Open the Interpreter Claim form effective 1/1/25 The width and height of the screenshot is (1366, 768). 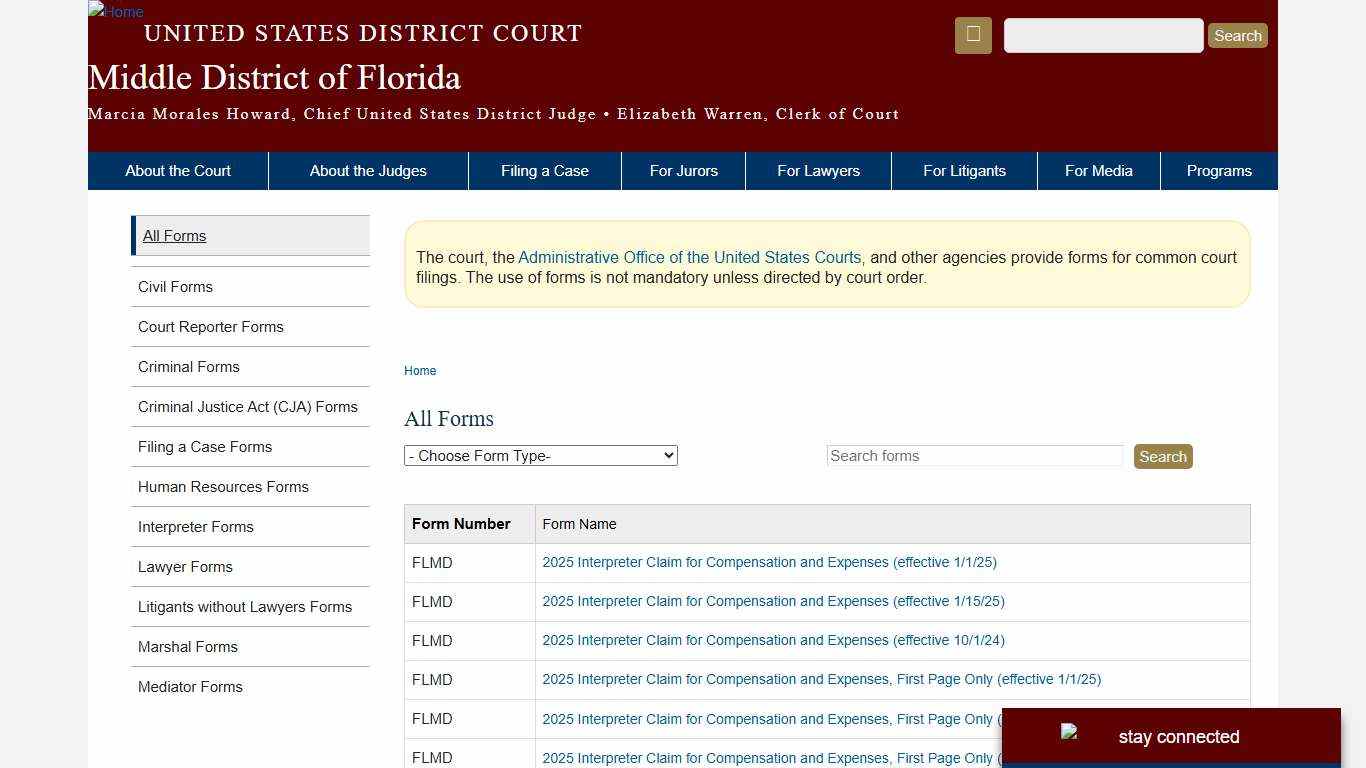point(769,562)
